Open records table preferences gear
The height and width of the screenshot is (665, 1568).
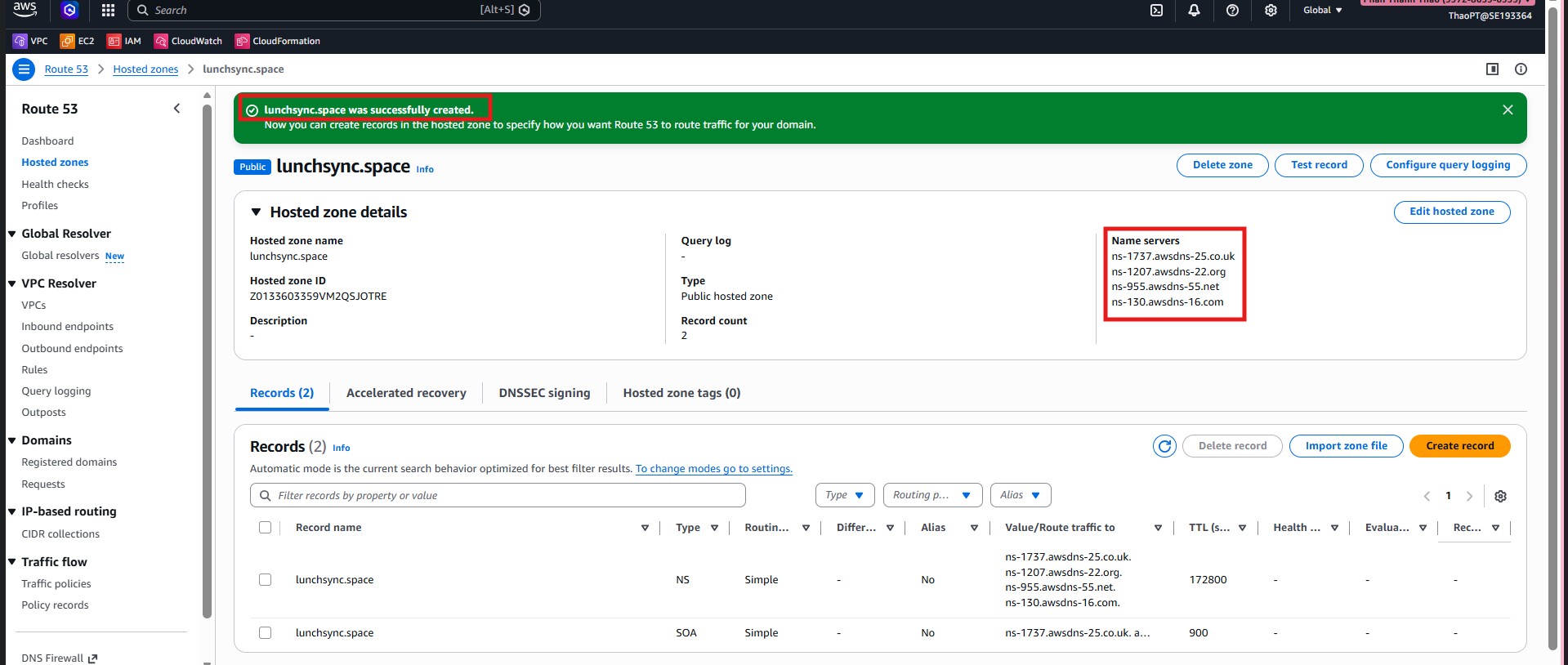pos(1500,496)
